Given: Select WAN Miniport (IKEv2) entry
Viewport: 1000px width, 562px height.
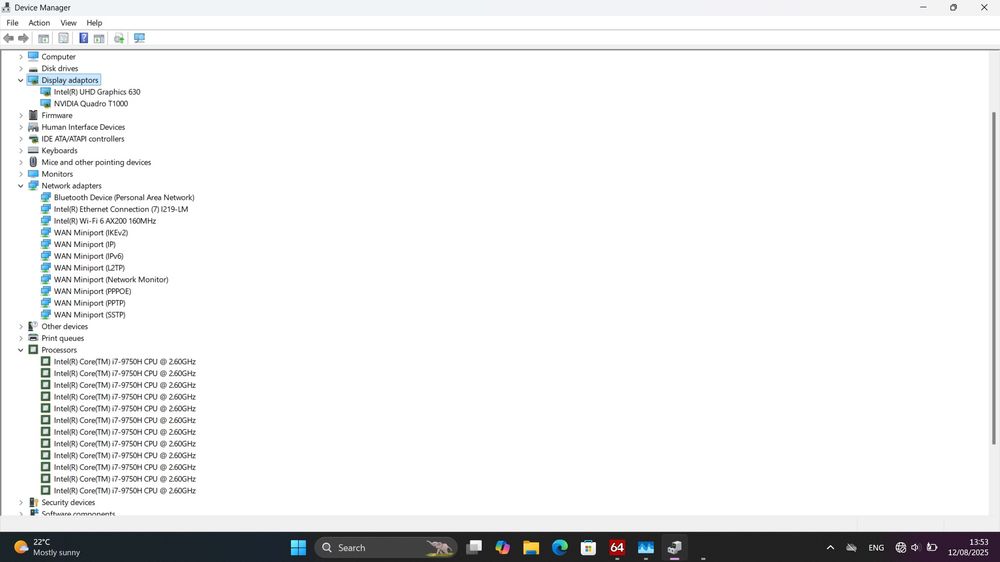Looking at the screenshot, I should (x=91, y=233).
